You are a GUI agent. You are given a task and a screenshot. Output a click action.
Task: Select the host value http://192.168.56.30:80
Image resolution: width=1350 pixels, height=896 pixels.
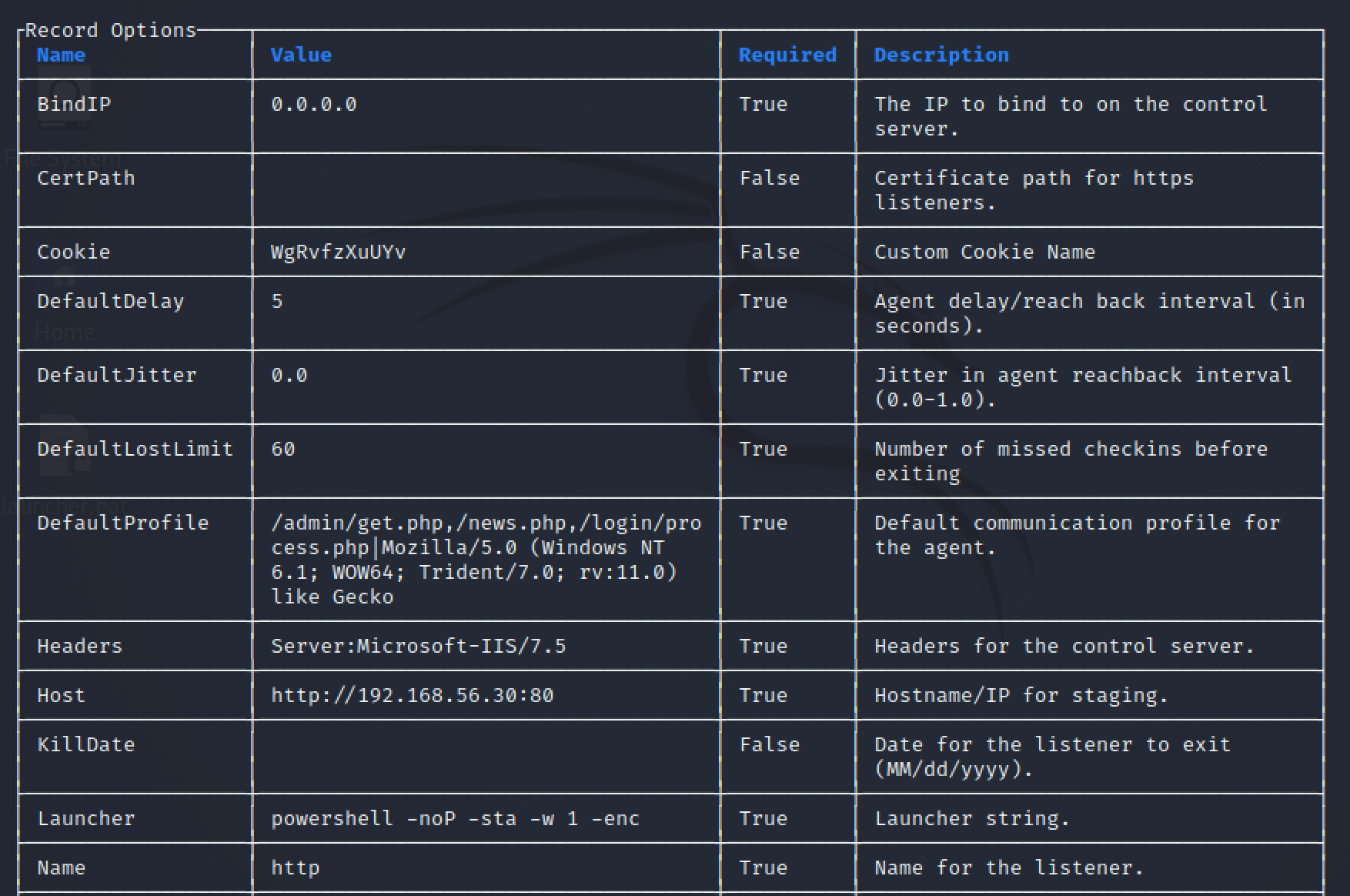tap(413, 695)
